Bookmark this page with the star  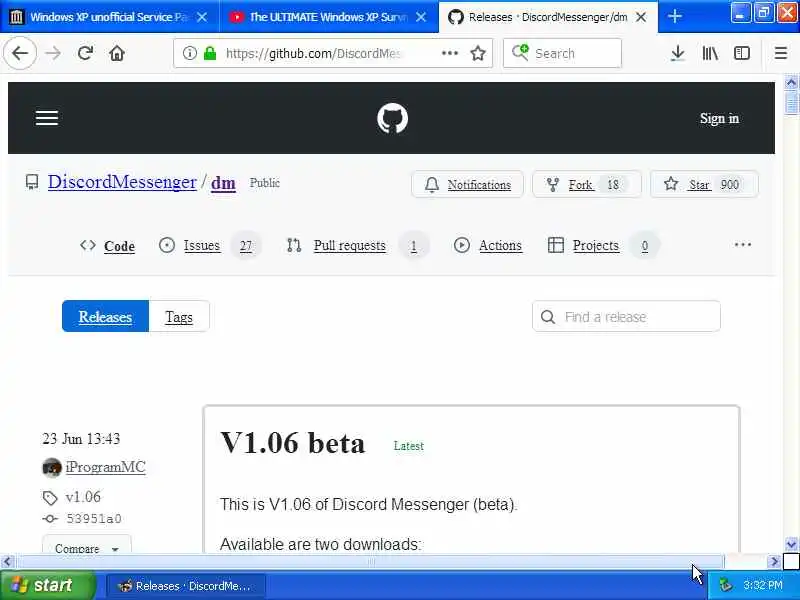point(478,53)
